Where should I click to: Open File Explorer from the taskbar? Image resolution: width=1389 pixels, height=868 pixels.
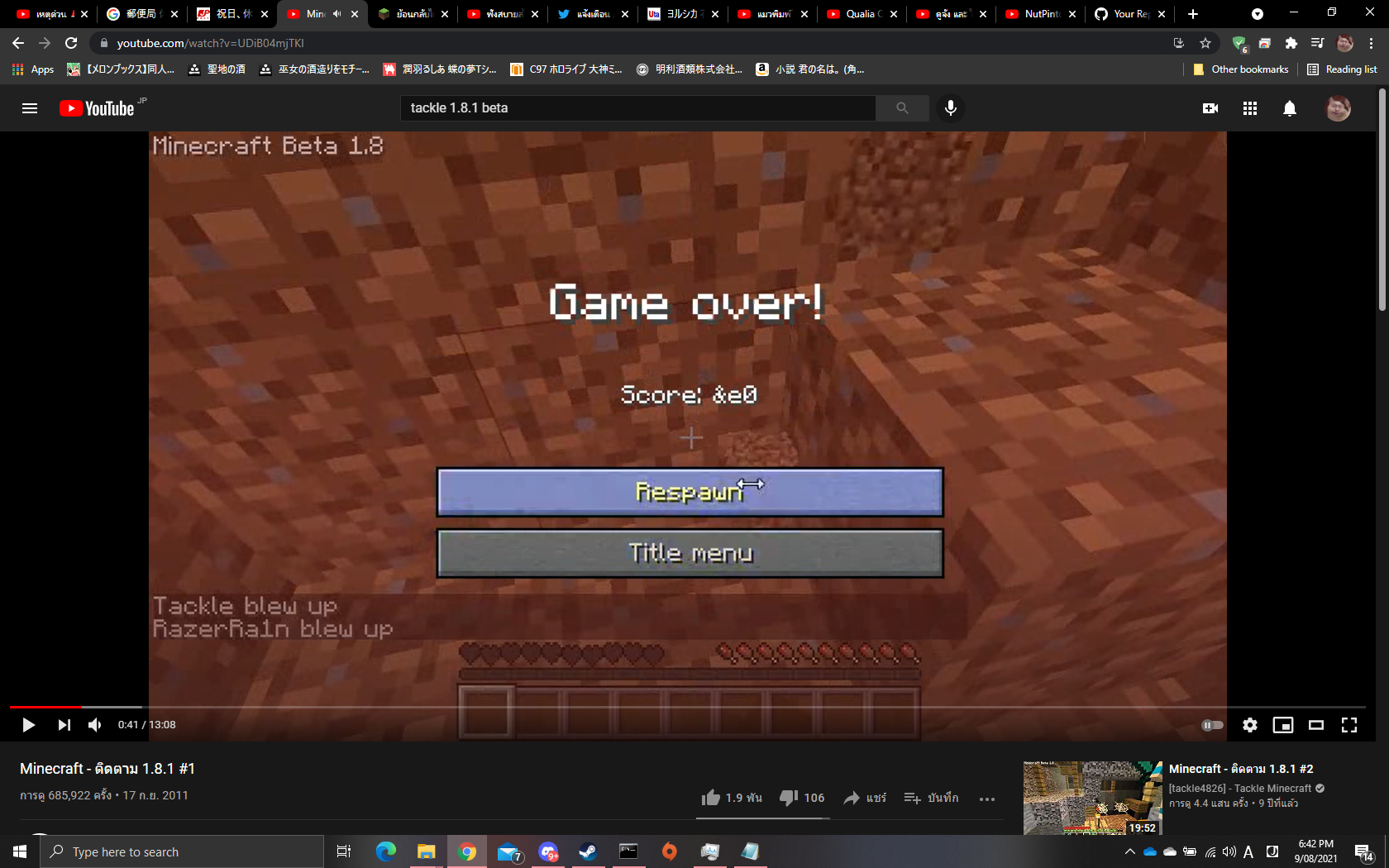426,851
